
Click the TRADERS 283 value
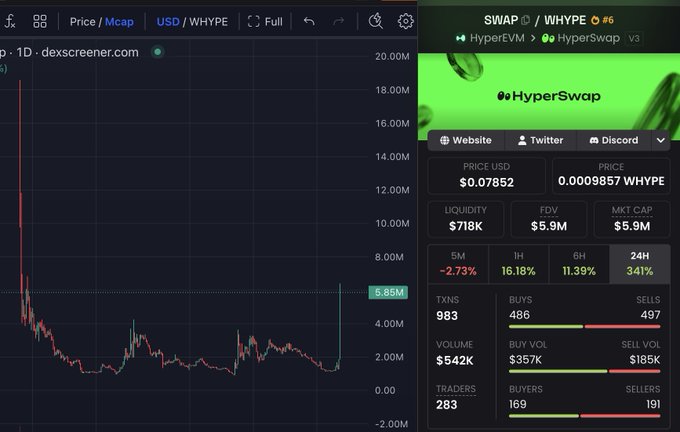(447, 405)
